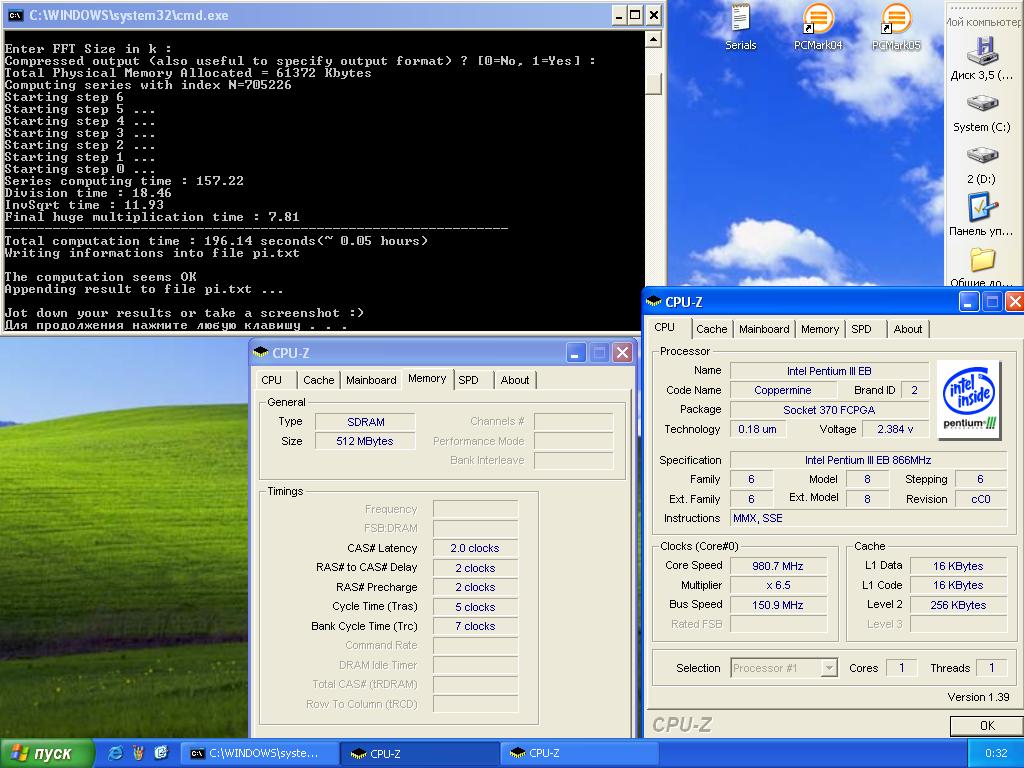Click OK in the CPU-Z processor window
The image size is (1024, 768).
[987, 726]
